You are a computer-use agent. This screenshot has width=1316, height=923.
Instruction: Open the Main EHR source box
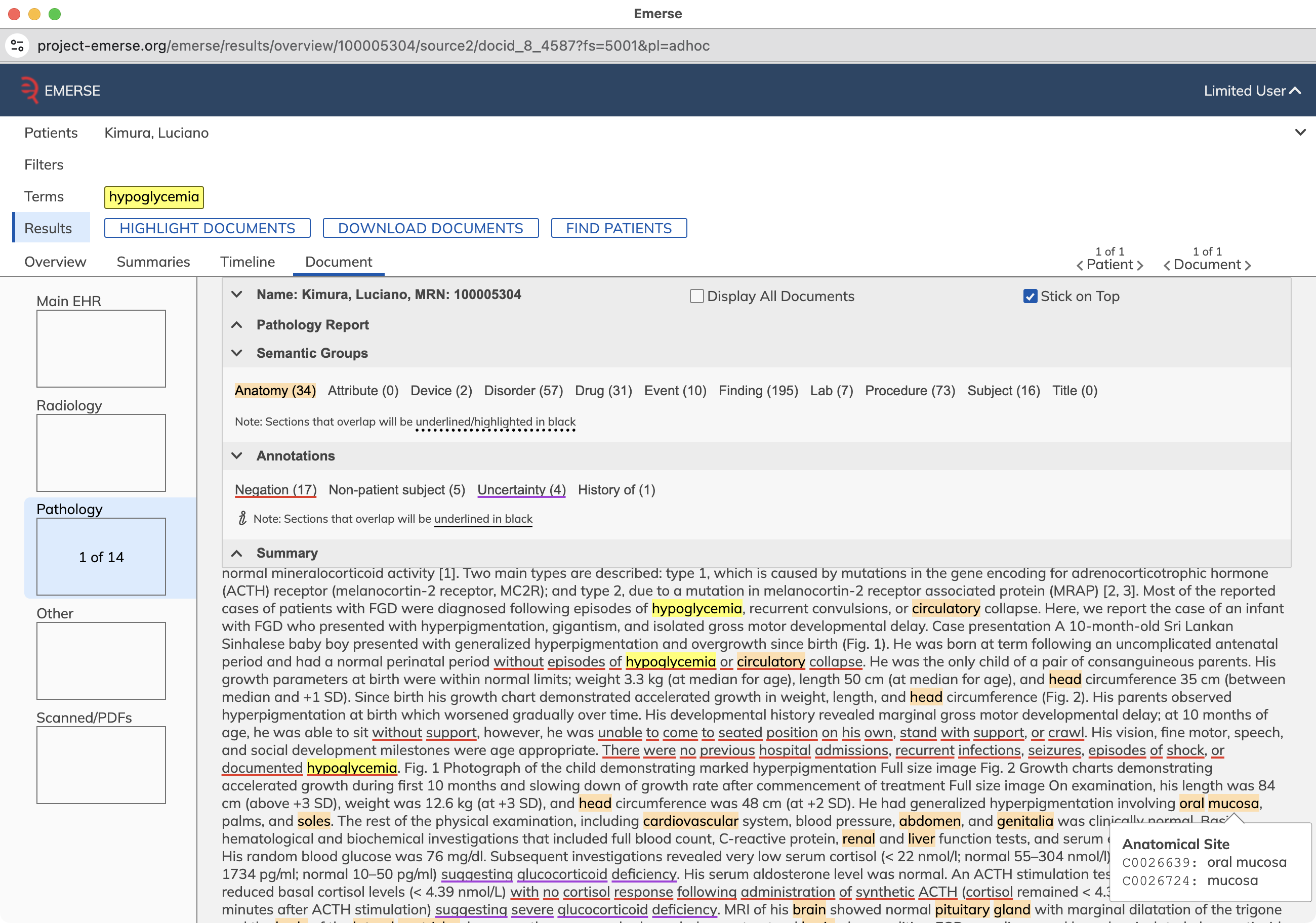point(101,348)
